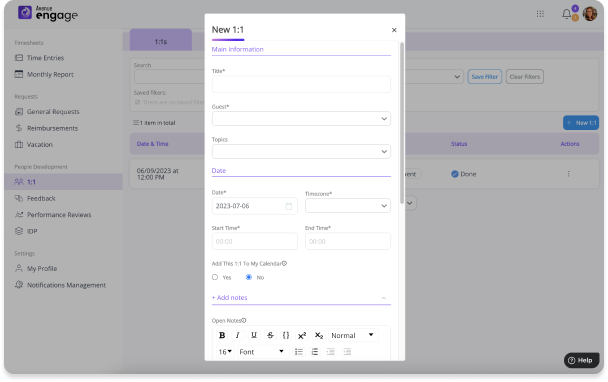Open Monthly Report in the sidebar

pos(50,74)
